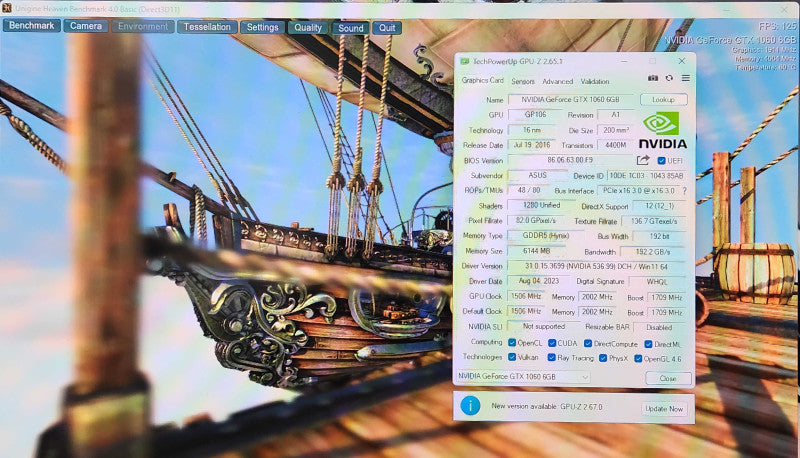800x458 pixels.
Task: Click the Quit button in Heaven
Action: pyautogui.click(x=387, y=28)
